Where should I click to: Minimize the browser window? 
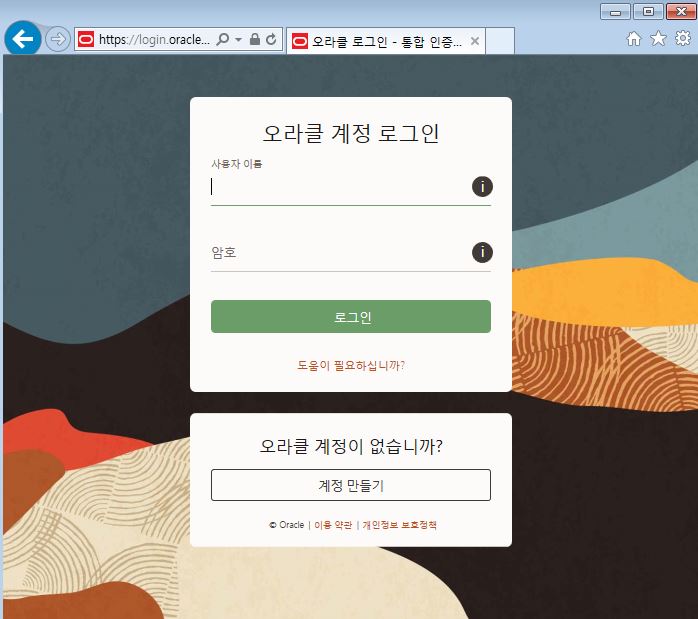point(615,12)
